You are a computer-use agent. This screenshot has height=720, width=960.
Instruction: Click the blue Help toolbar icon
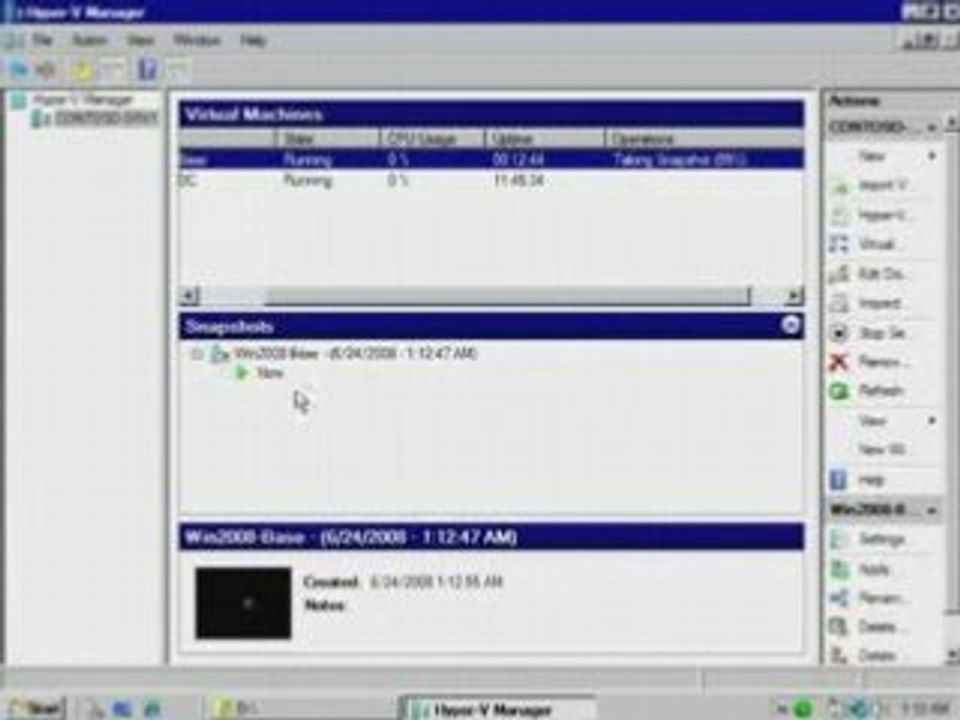(147, 70)
